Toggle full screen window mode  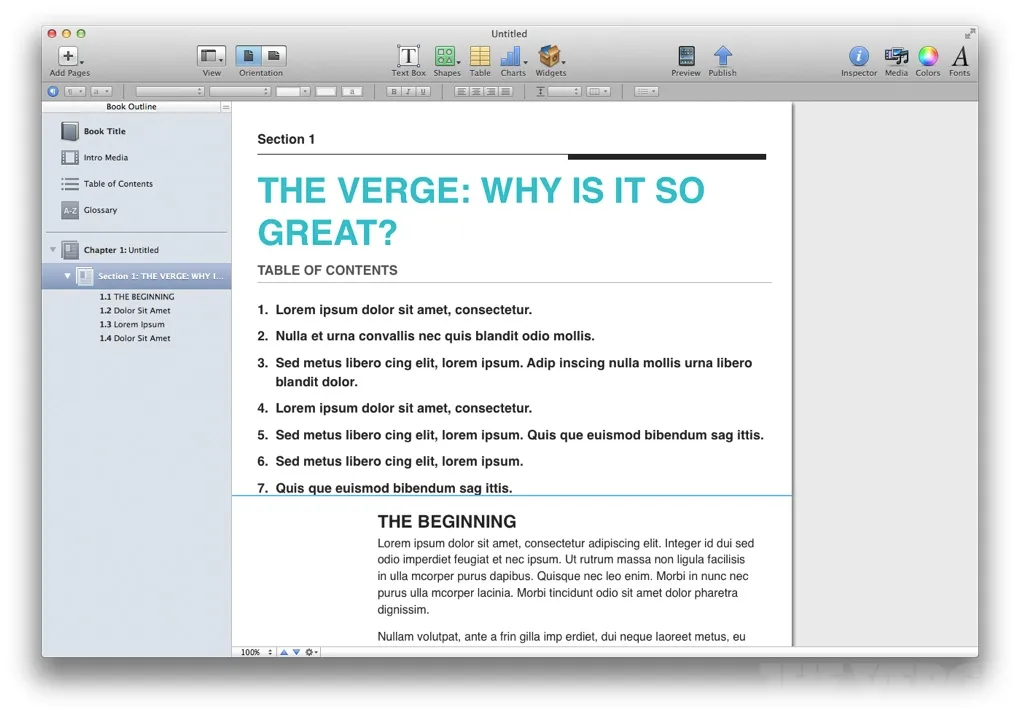tap(970, 33)
